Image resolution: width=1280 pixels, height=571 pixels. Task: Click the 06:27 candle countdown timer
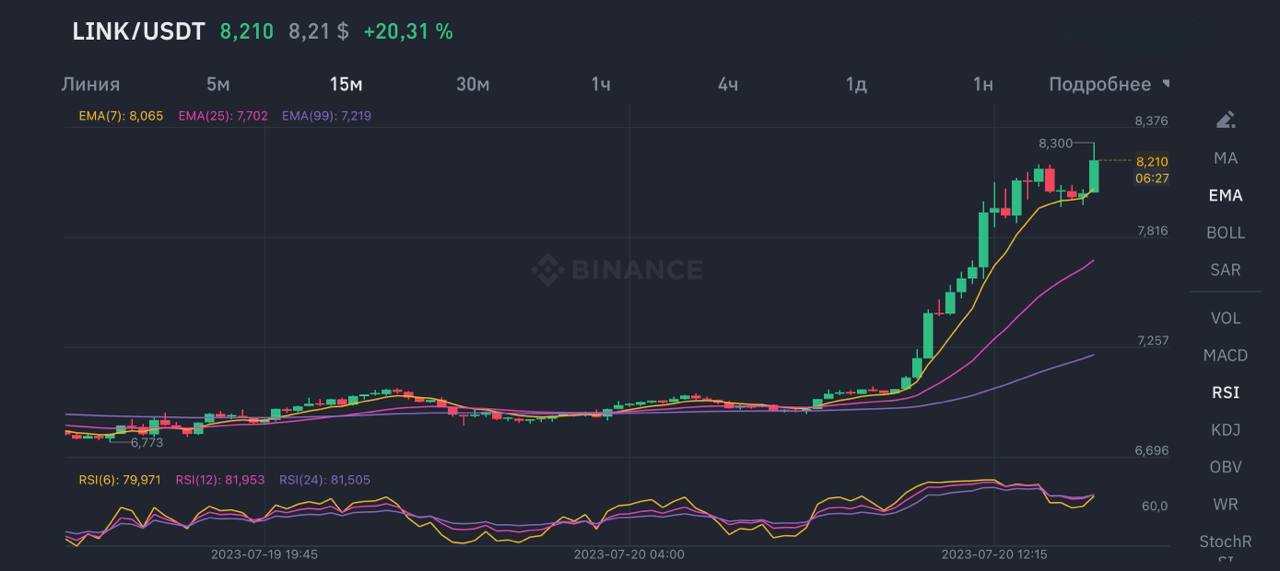[1152, 178]
